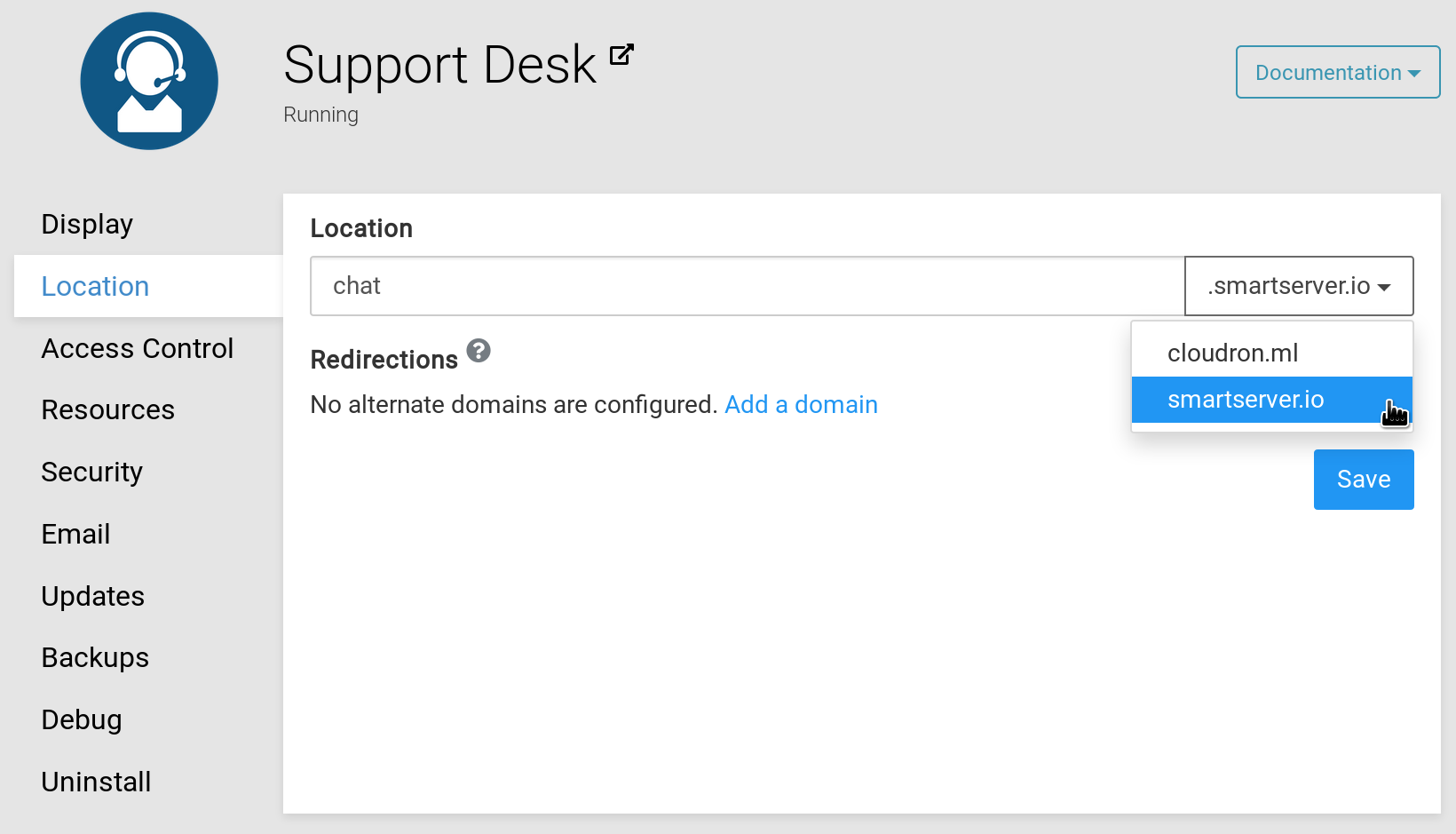This screenshot has width=1456, height=834.
Task: Open app via external link icon
Action: coord(621,55)
